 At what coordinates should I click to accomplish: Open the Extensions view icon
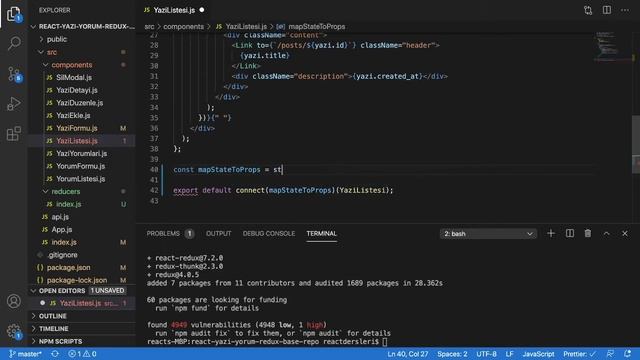click(14, 133)
